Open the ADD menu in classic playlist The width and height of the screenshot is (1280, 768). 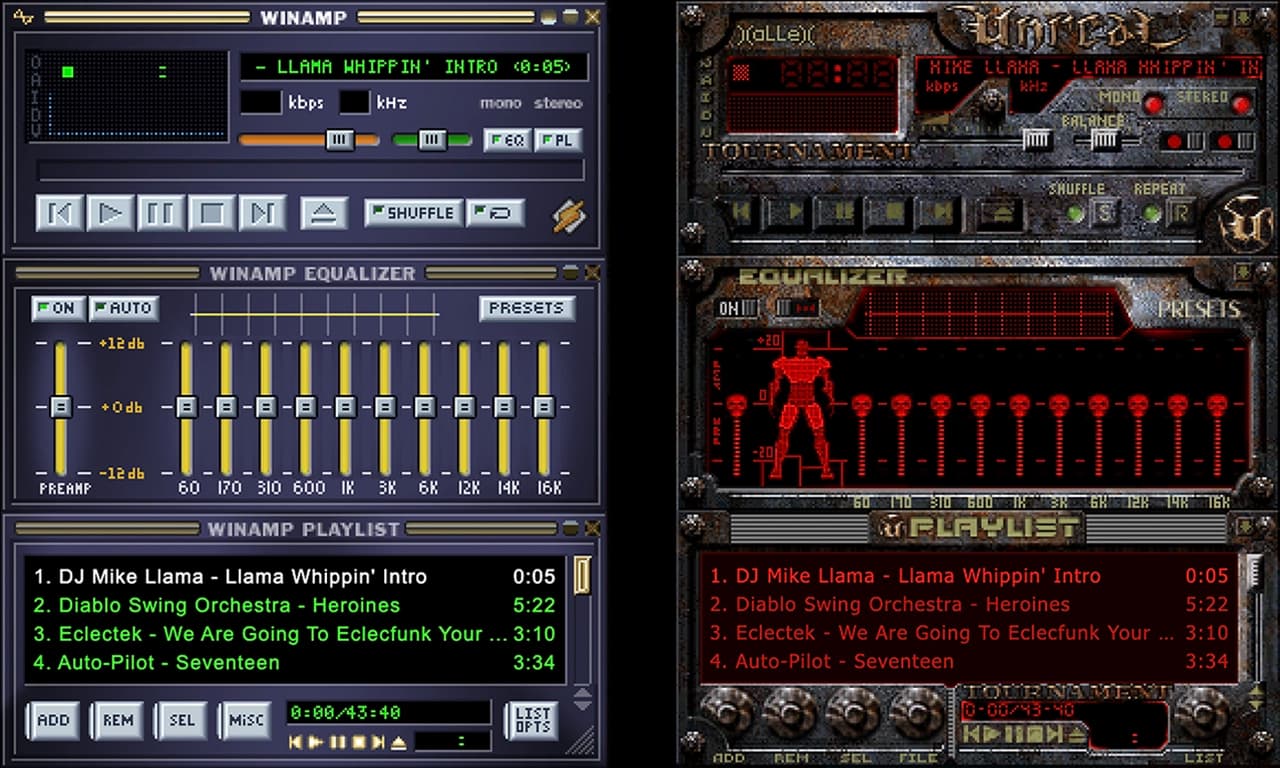53,720
